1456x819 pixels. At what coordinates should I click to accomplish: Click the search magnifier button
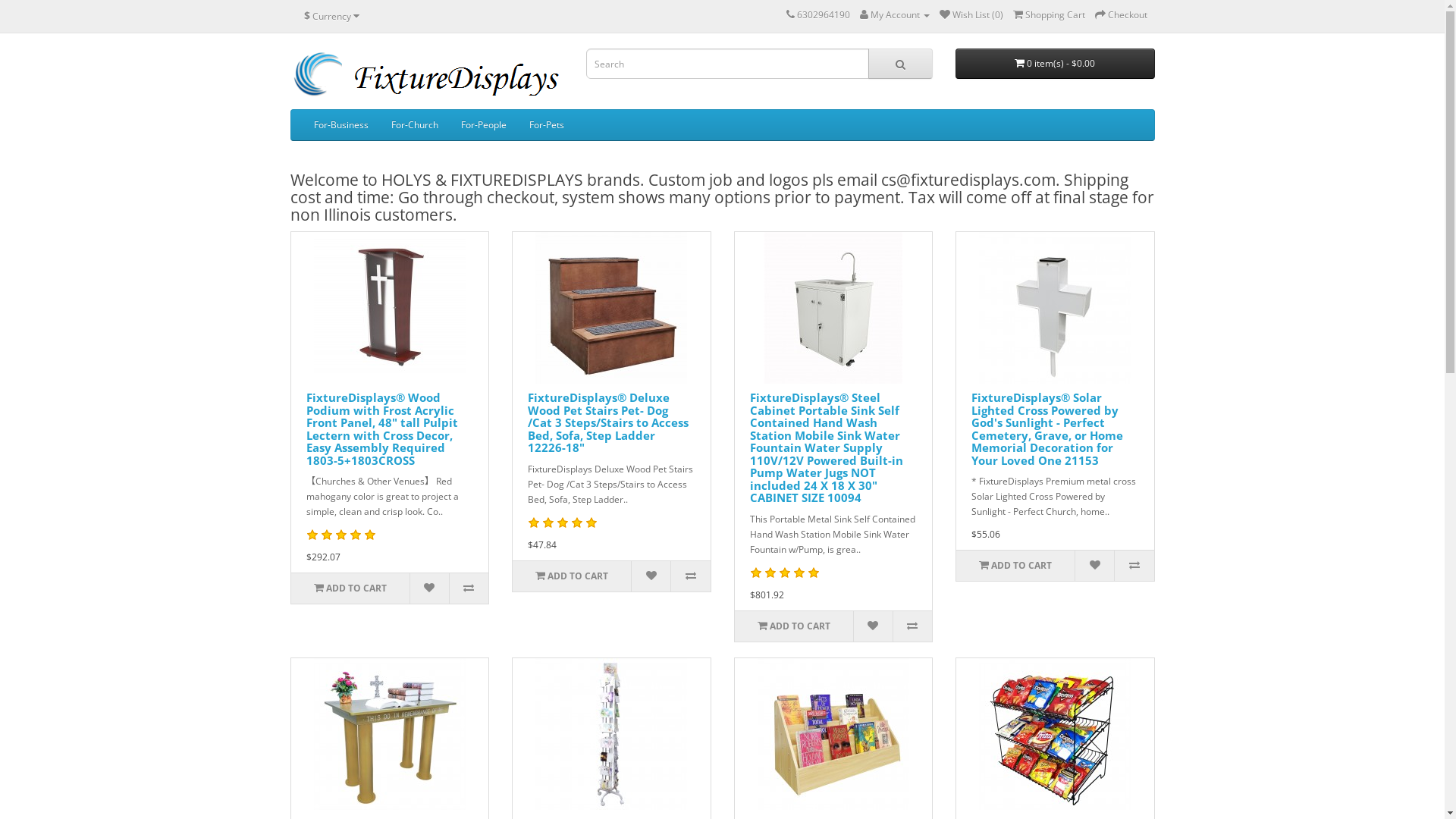(900, 64)
